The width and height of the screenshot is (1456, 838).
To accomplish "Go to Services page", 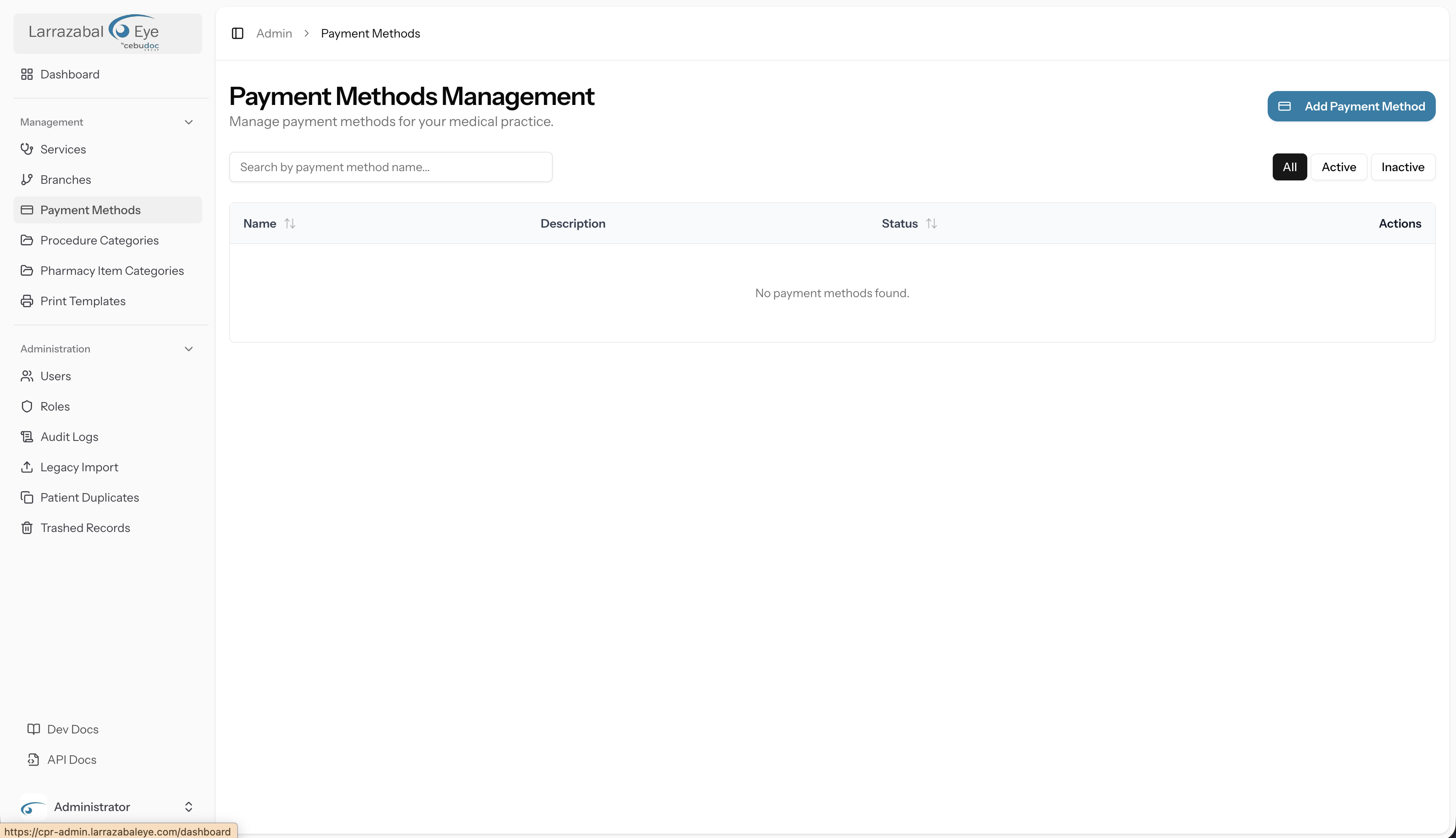I will [108, 149].
